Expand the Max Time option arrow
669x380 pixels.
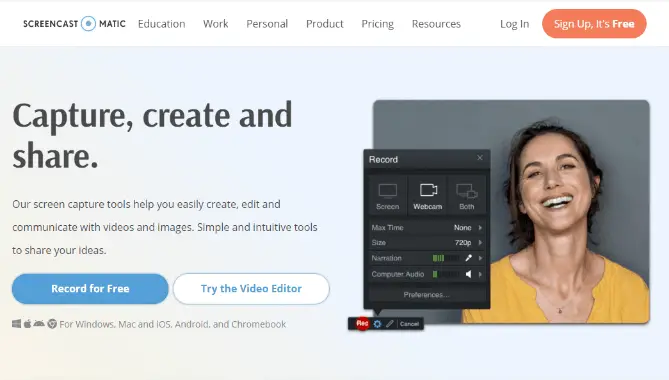480,228
